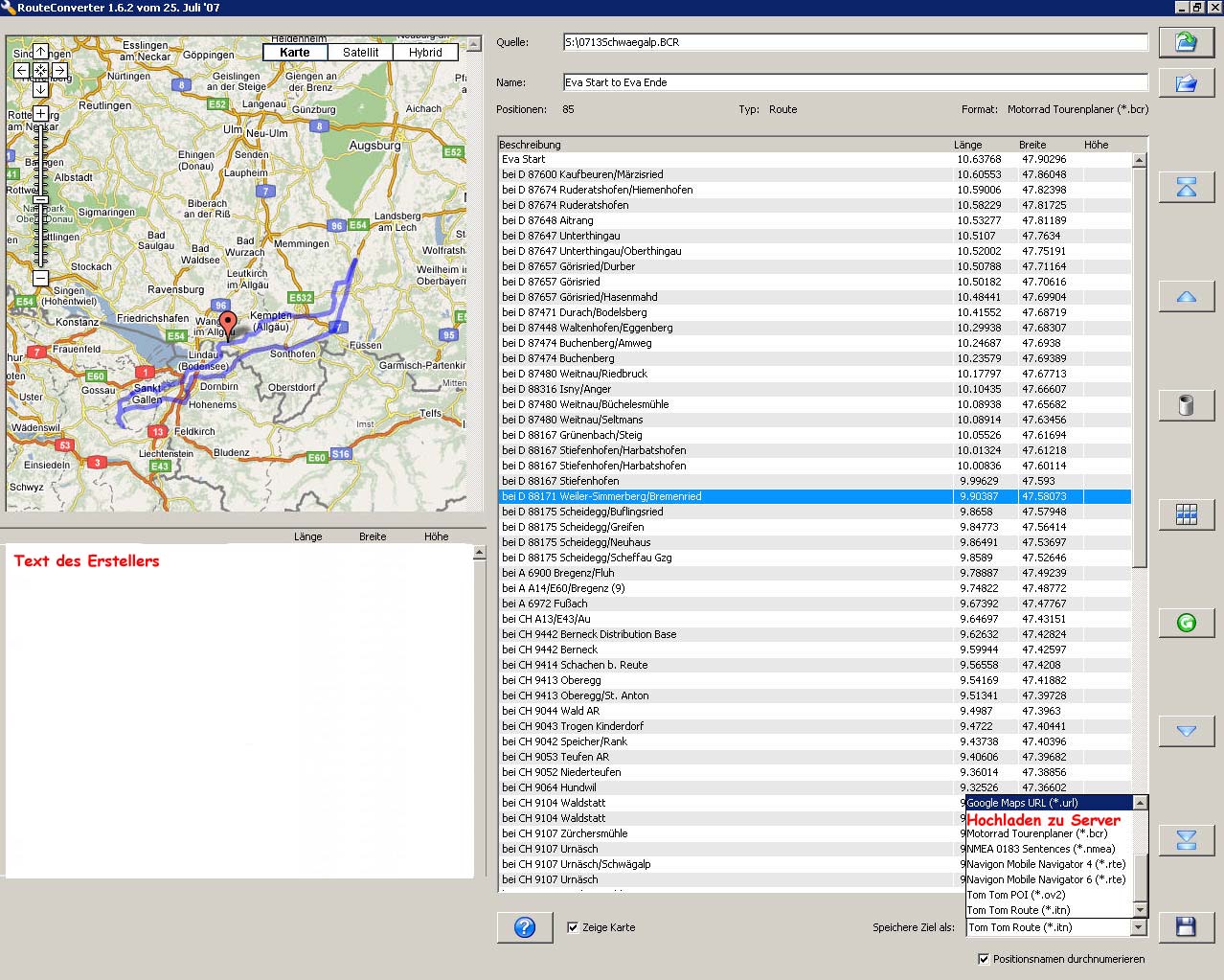This screenshot has height=980, width=1224.
Task: Switch map to Hybrid view
Action: (x=425, y=53)
